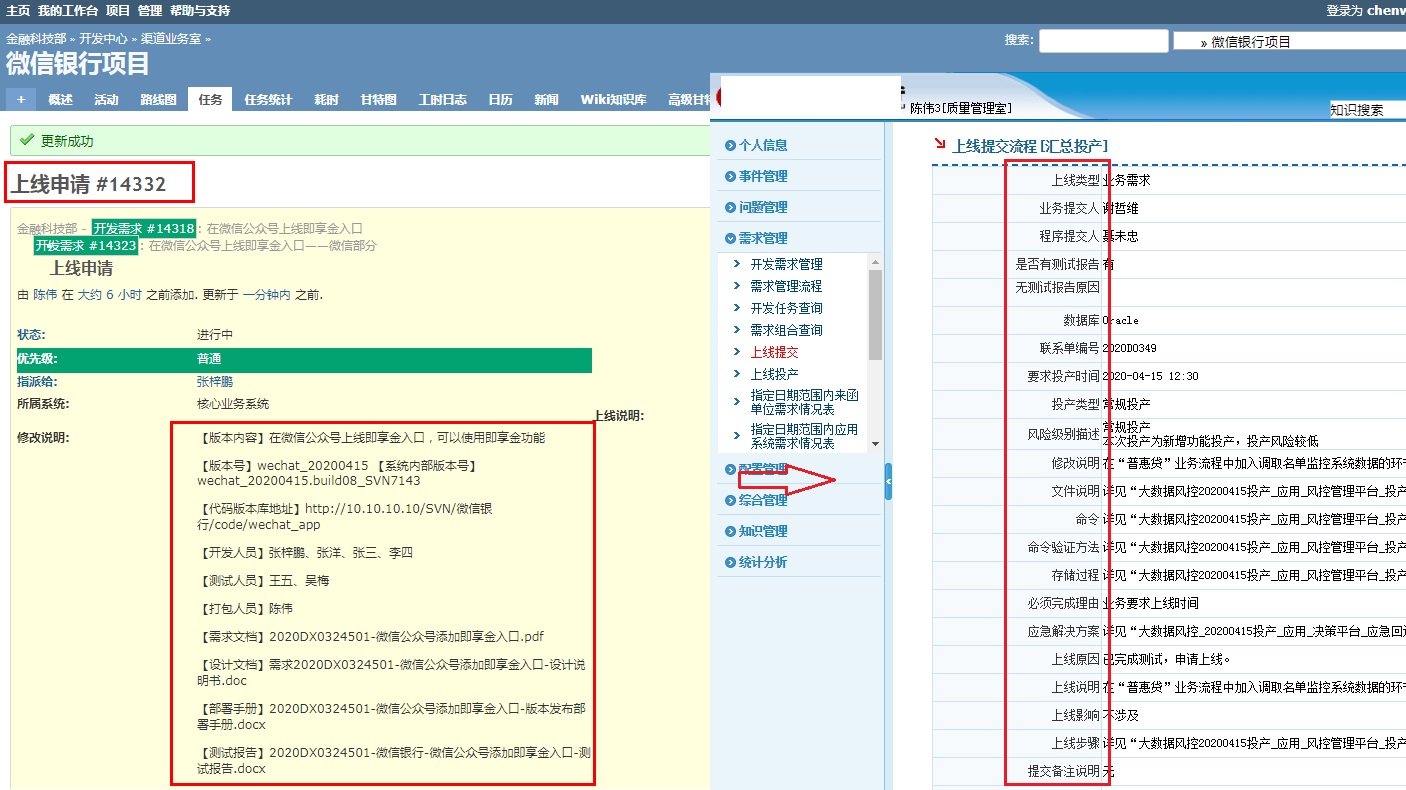Open parent issue 开发需求 #14323
The height and width of the screenshot is (790, 1406).
(86, 245)
